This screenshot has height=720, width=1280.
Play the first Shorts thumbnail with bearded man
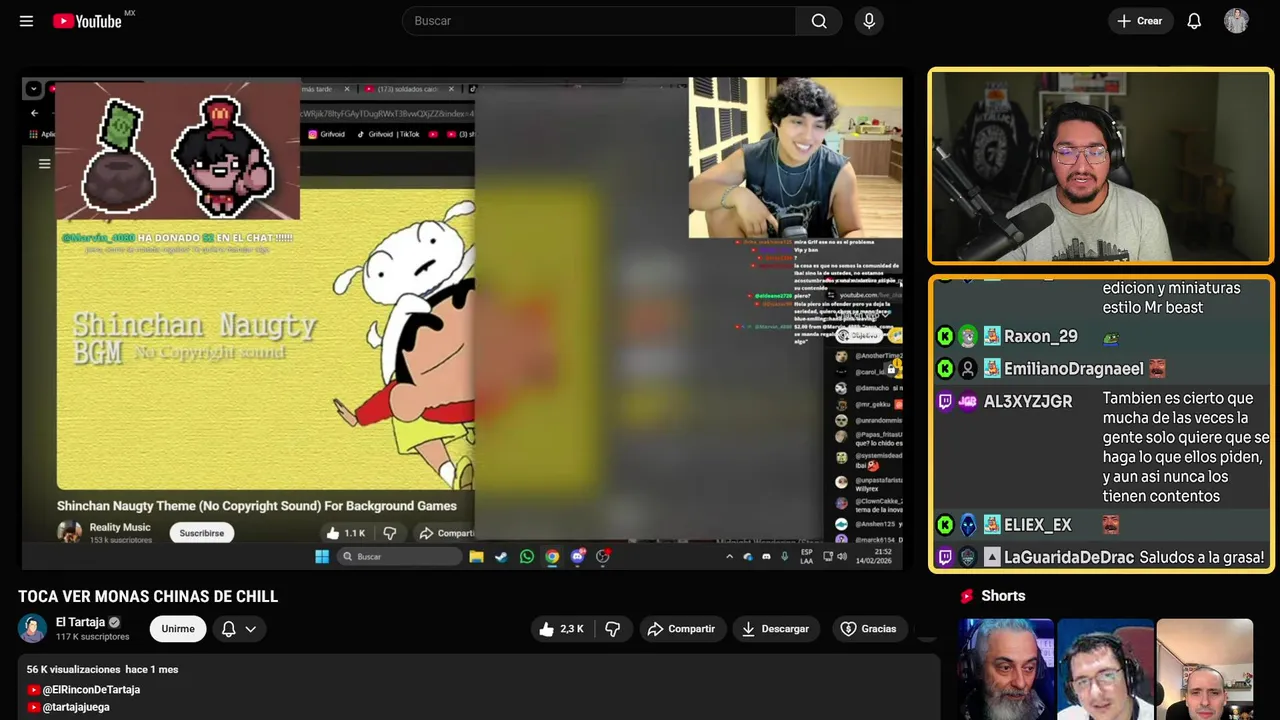(x=1006, y=669)
